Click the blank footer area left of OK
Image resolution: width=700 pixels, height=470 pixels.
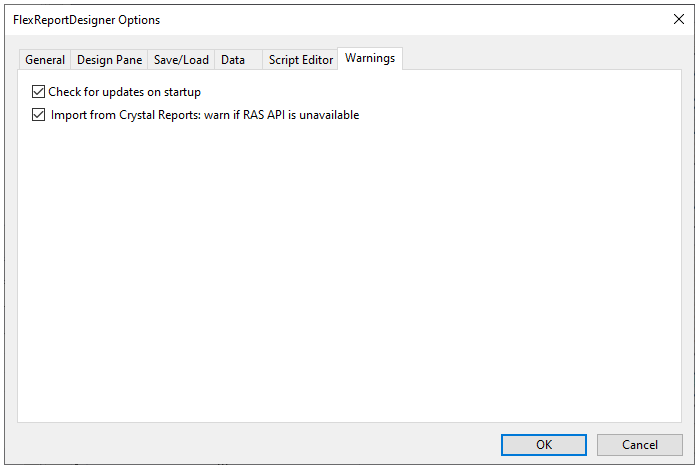pos(250,445)
